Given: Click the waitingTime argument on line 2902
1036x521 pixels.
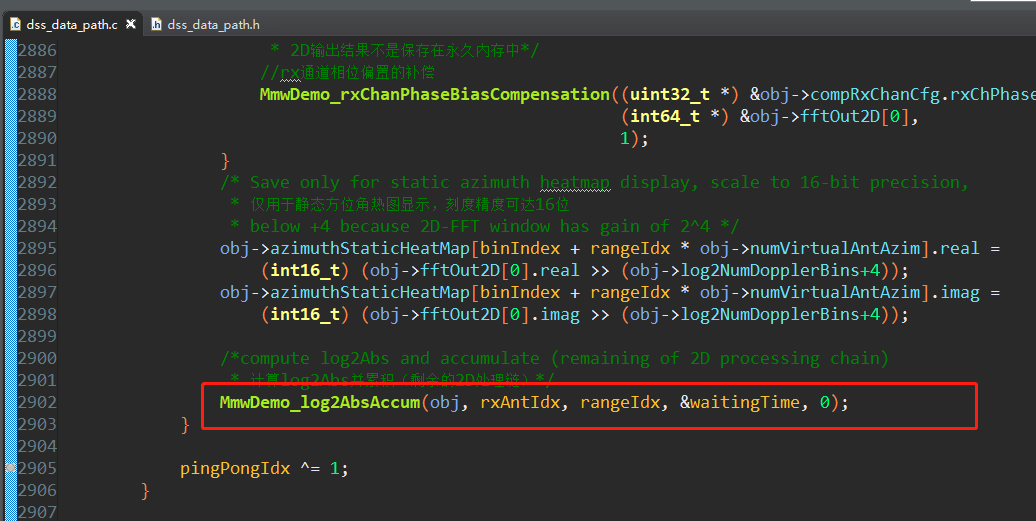Looking at the screenshot, I should 745,402.
